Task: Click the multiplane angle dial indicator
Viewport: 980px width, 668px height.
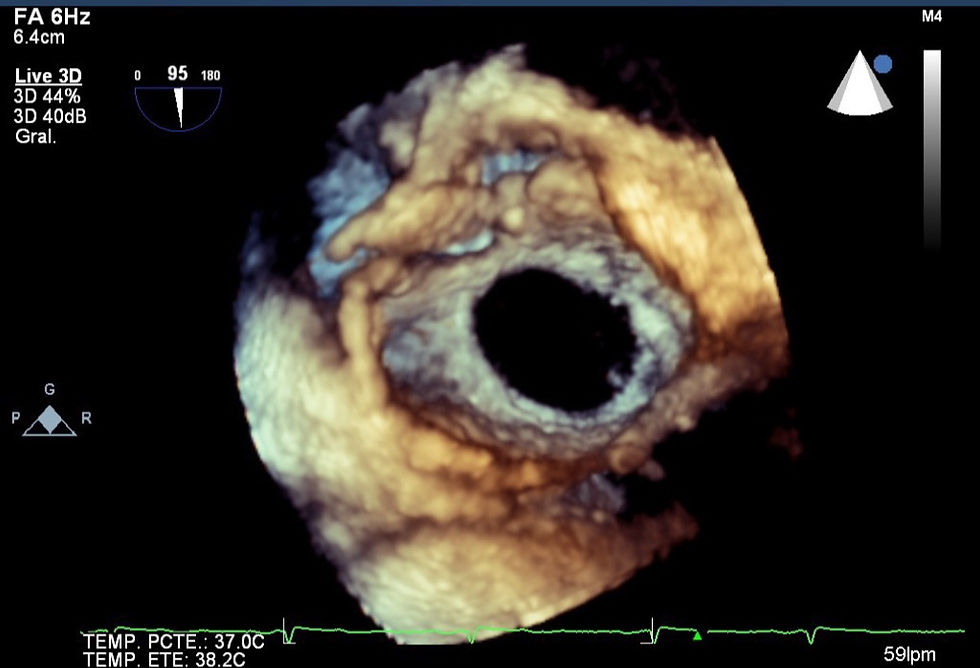Action: (x=179, y=107)
